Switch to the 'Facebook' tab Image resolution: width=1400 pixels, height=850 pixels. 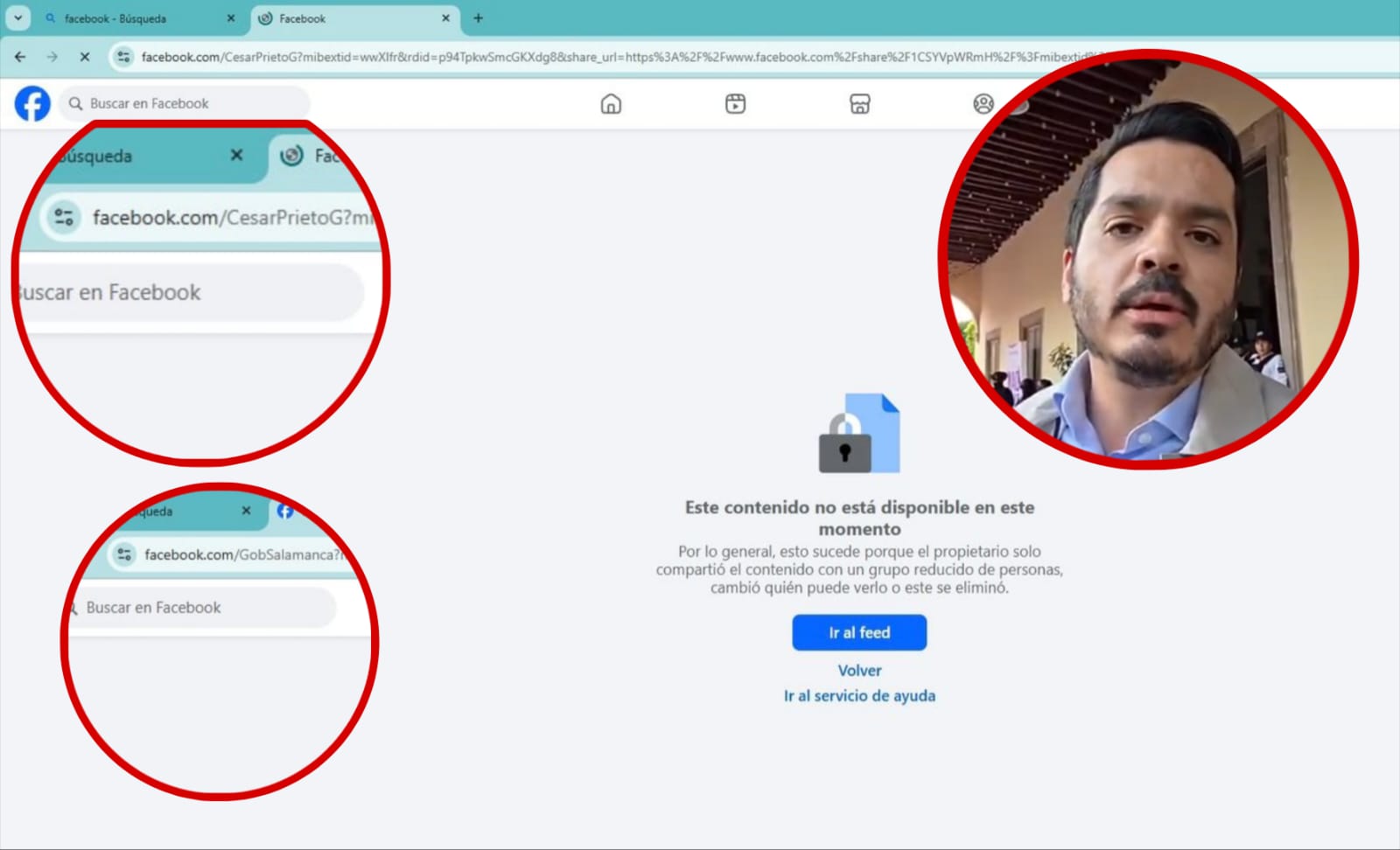click(350, 17)
